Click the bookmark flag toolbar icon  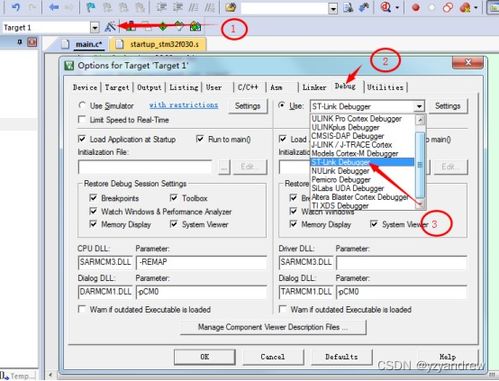point(91,7)
